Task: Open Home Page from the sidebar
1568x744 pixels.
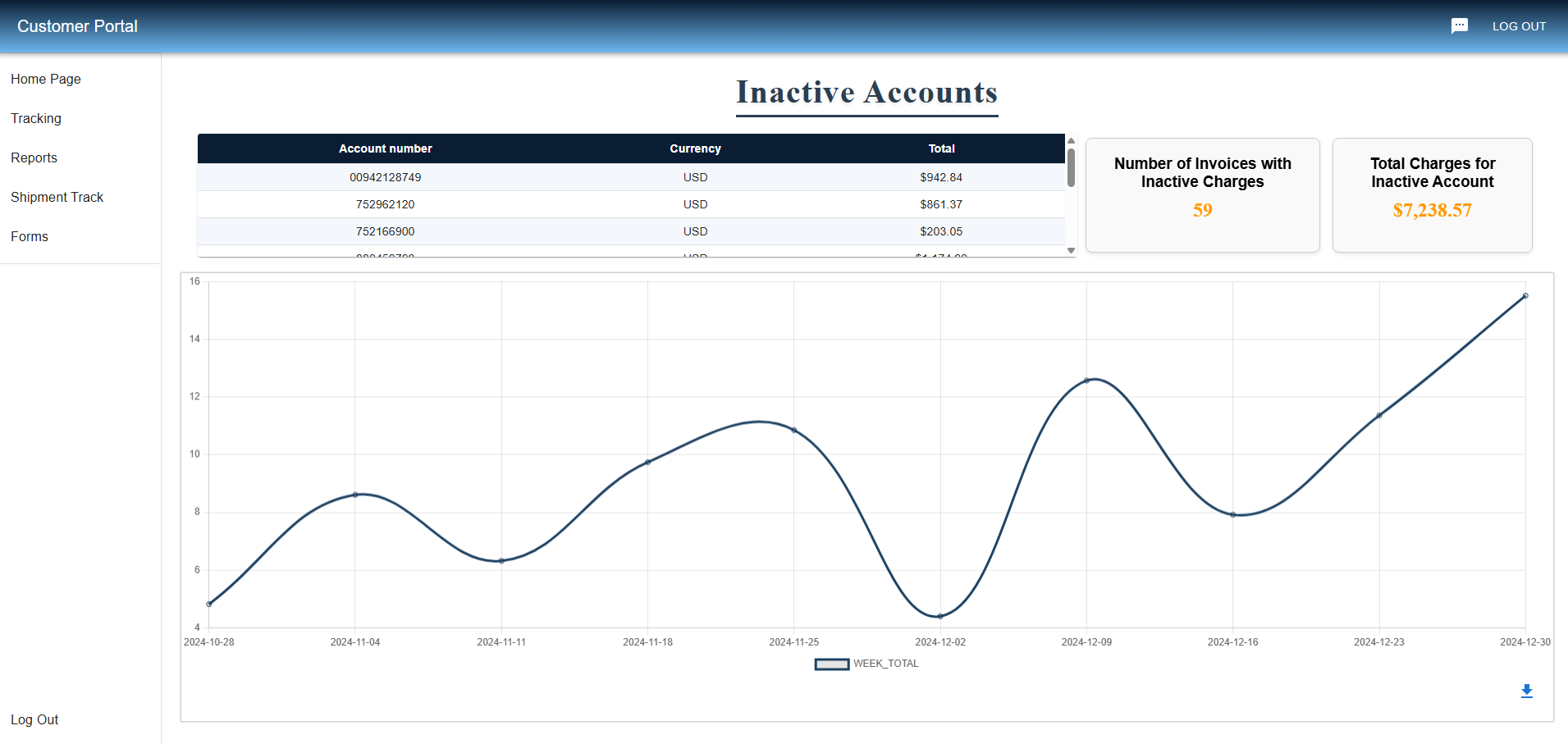Action: [46, 79]
